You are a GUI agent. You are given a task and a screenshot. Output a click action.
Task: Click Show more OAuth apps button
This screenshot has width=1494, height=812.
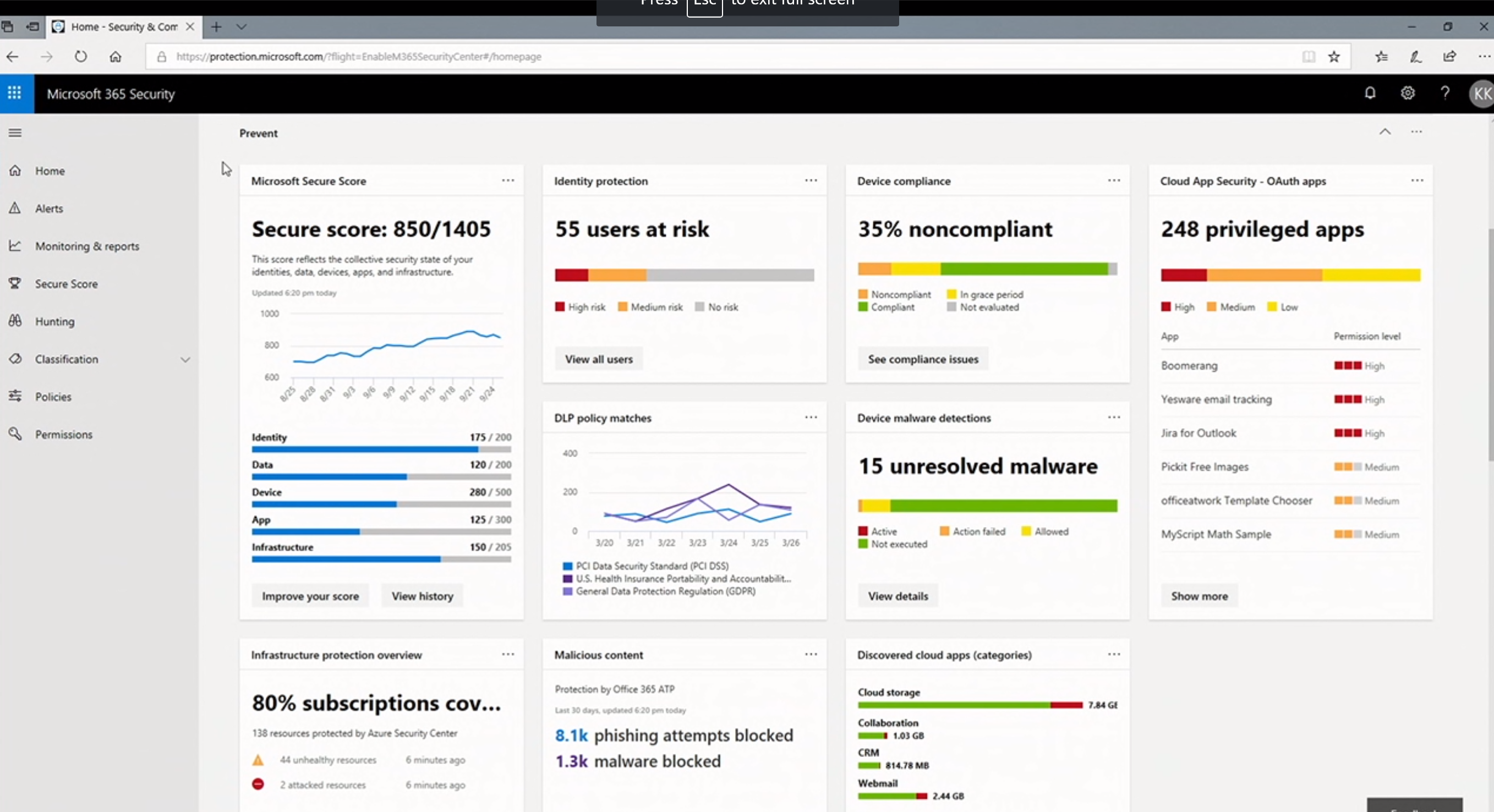coord(1200,596)
